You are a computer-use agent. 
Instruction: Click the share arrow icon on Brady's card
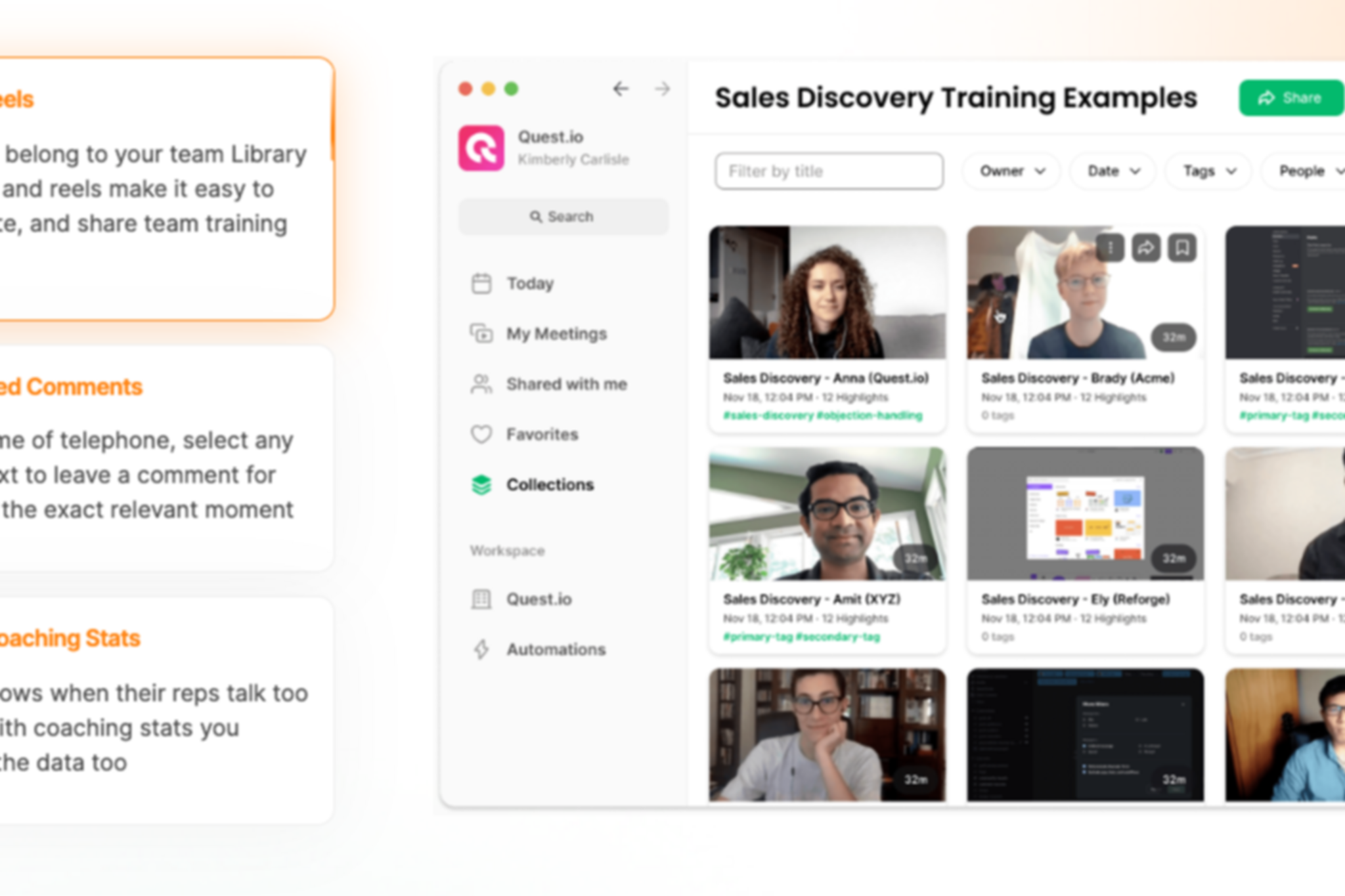coord(1146,247)
